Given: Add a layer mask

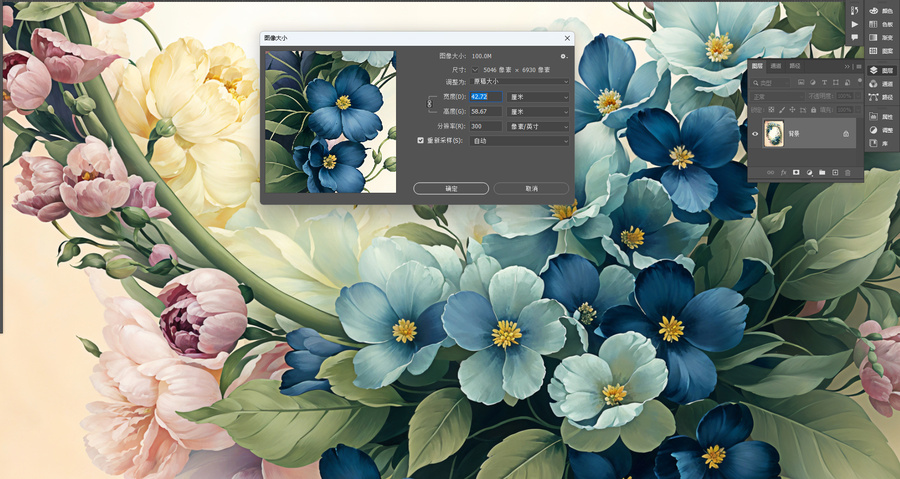Looking at the screenshot, I should click(x=796, y=173).
